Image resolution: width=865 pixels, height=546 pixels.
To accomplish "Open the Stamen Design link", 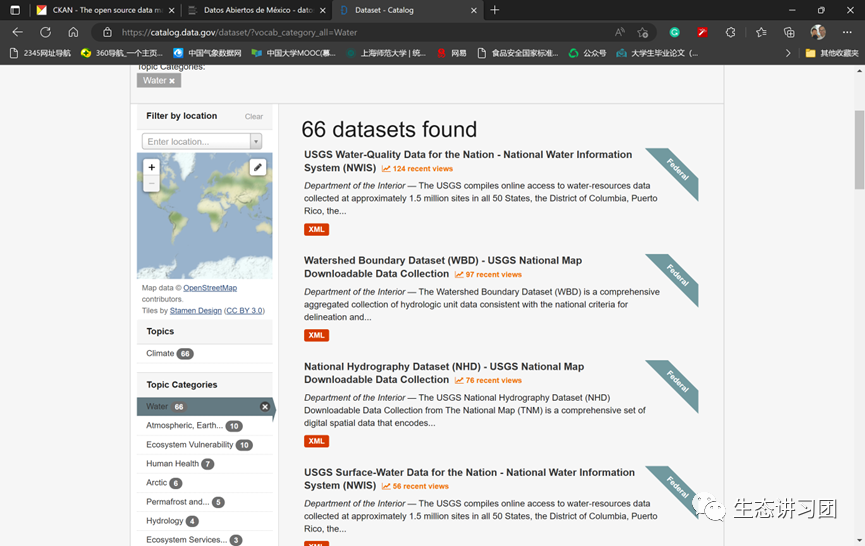I will click(196, 311).
